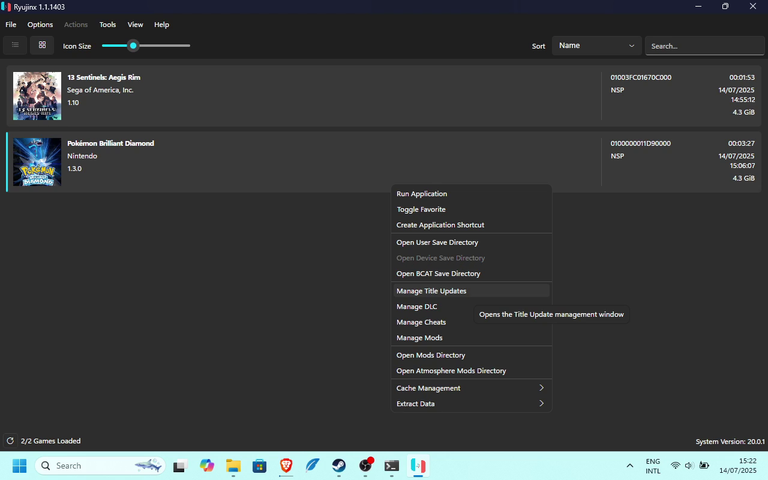Click the title ID 0100000011D90000
The width and height of the screenshot is (768, 480).
pyautogui.click(x=641, y=144)
